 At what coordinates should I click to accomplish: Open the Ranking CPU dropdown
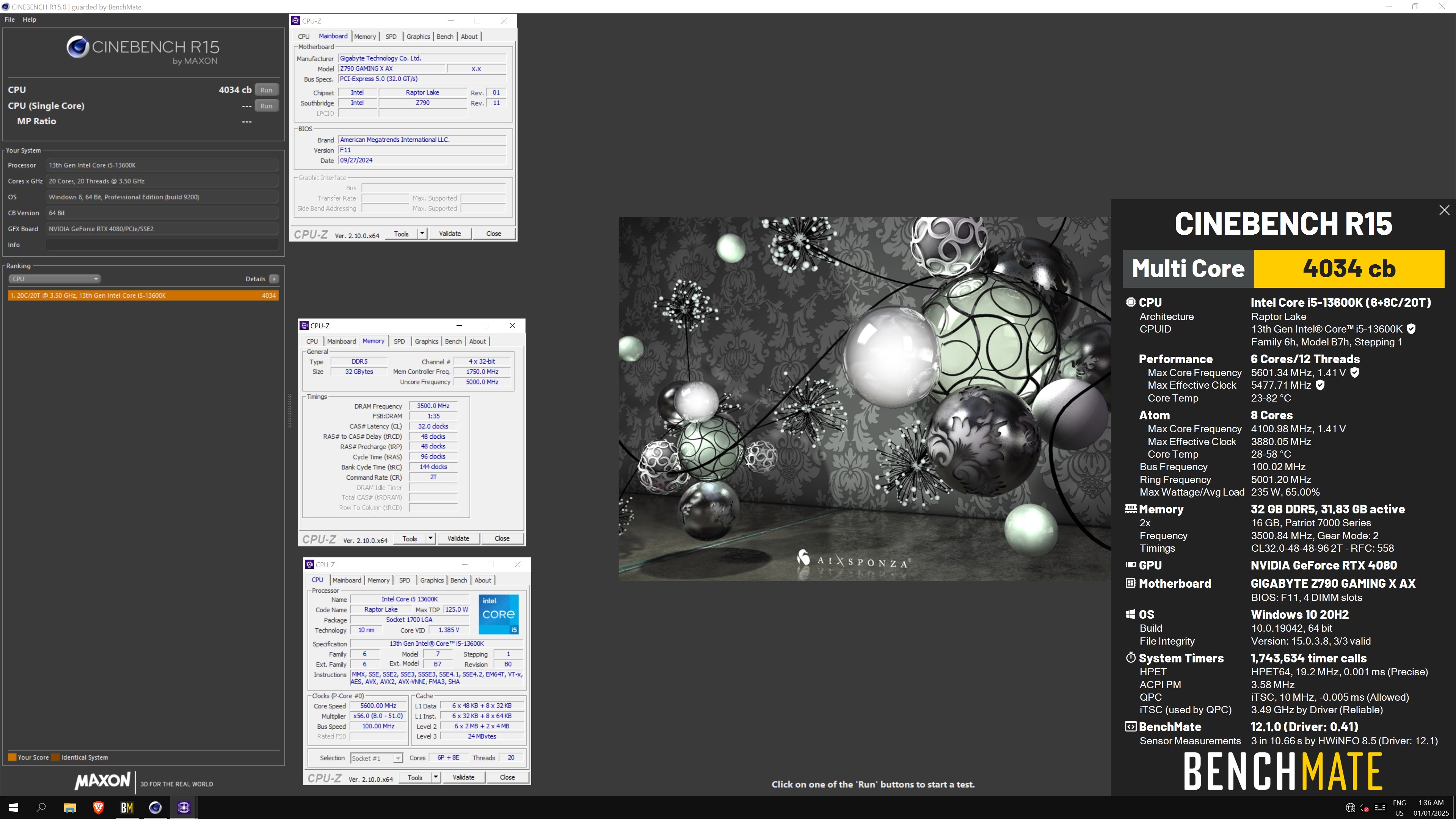(x=55, y=279)
